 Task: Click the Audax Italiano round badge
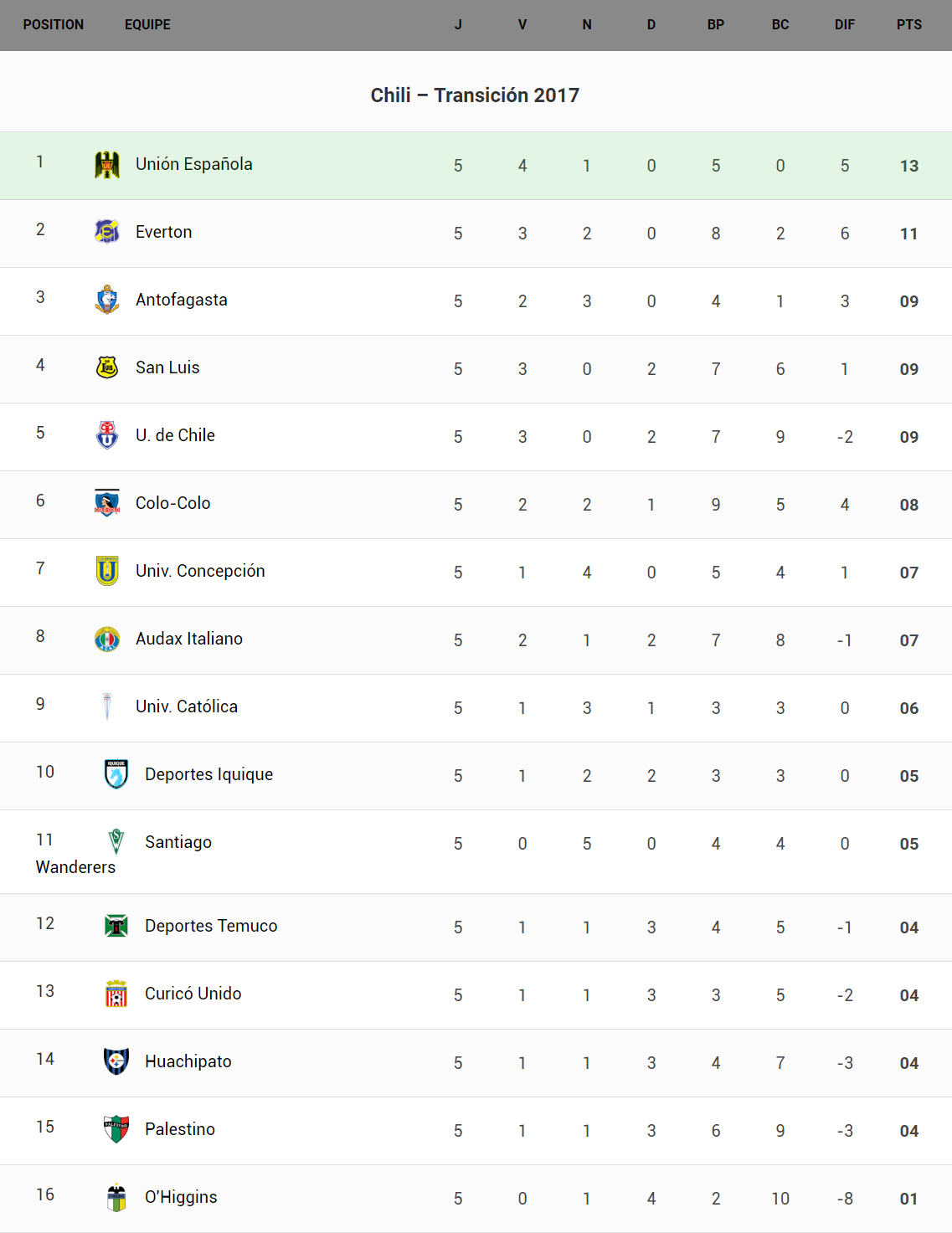107,639
